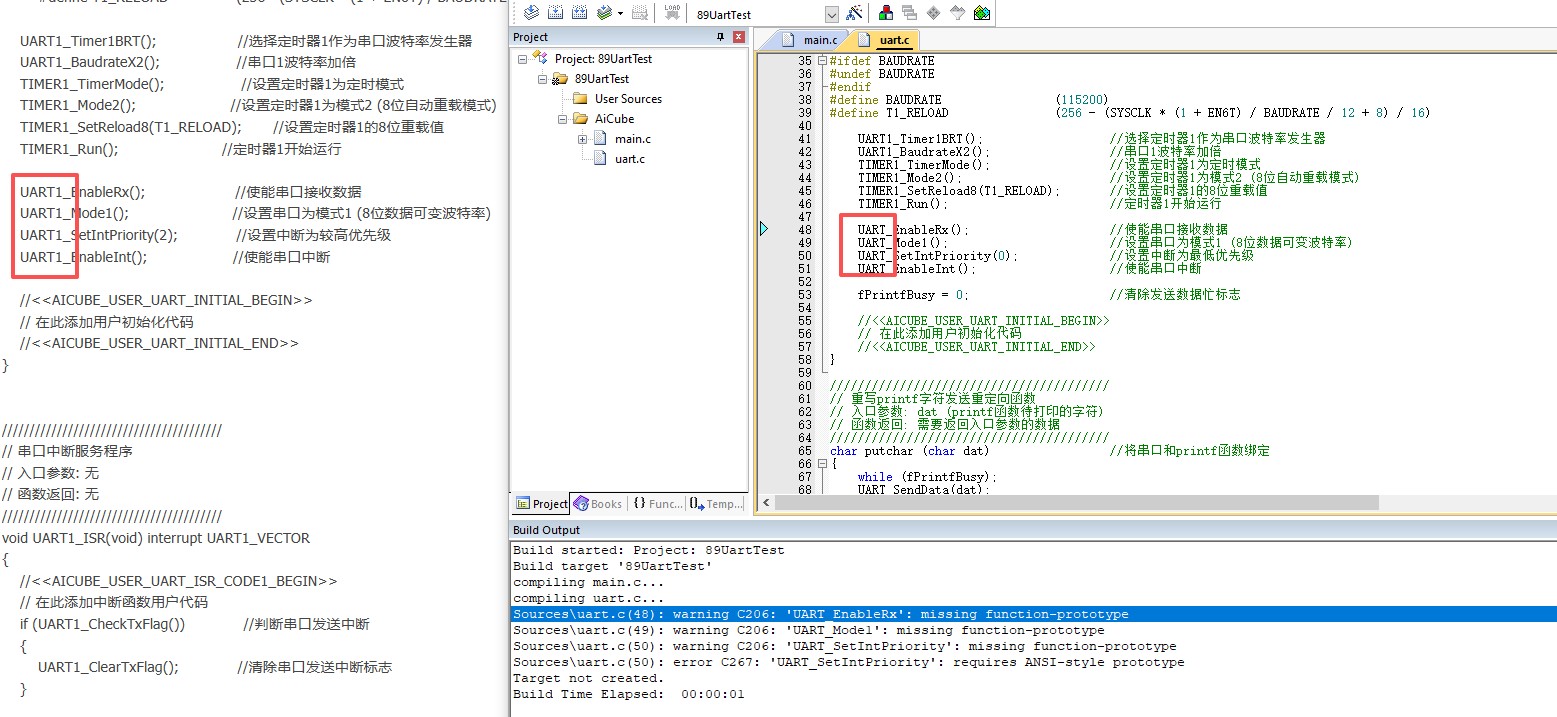Click the Translate current file icon
Viewport: 1557px width, 717px height.
531,13
